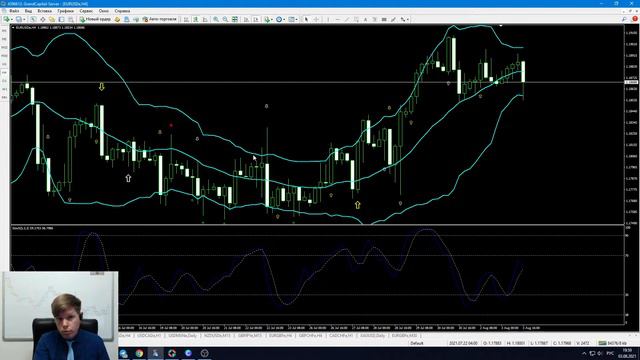Switch to the XAUUSD,Daily chart tab
Viewport: 640px width, 360px height.
coord(372,336)
